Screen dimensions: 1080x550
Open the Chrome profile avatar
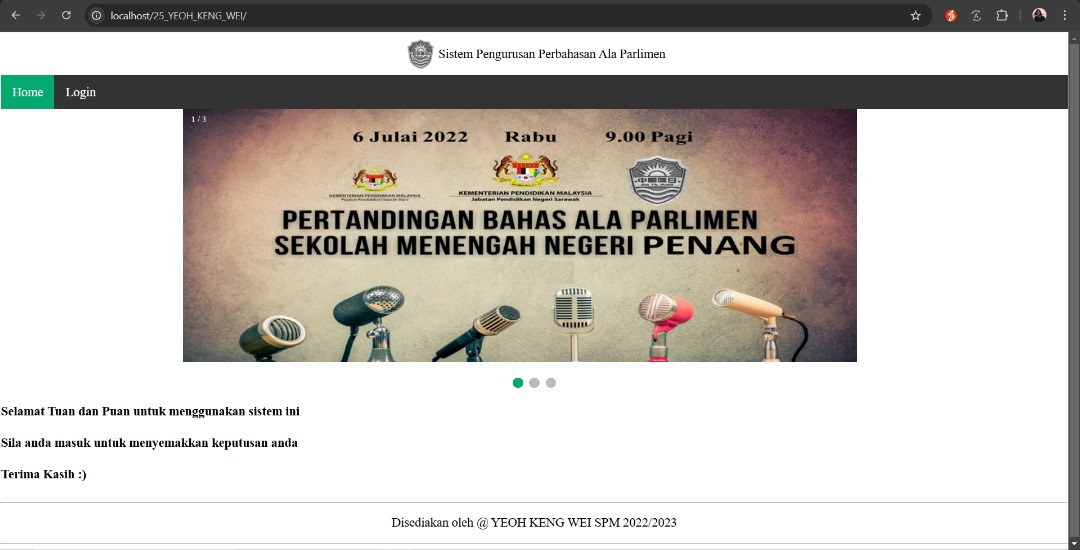[1039, 15]
